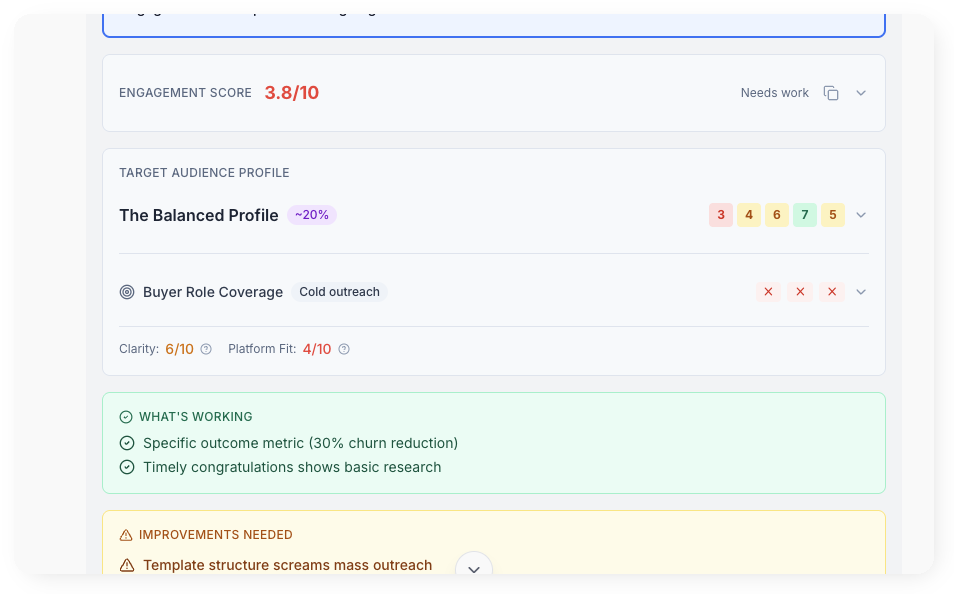The image size is (954, 594).
Task: Click check icon next to "Specific outcome metric"
Action: pyautogui.click(x=127, y=442)
